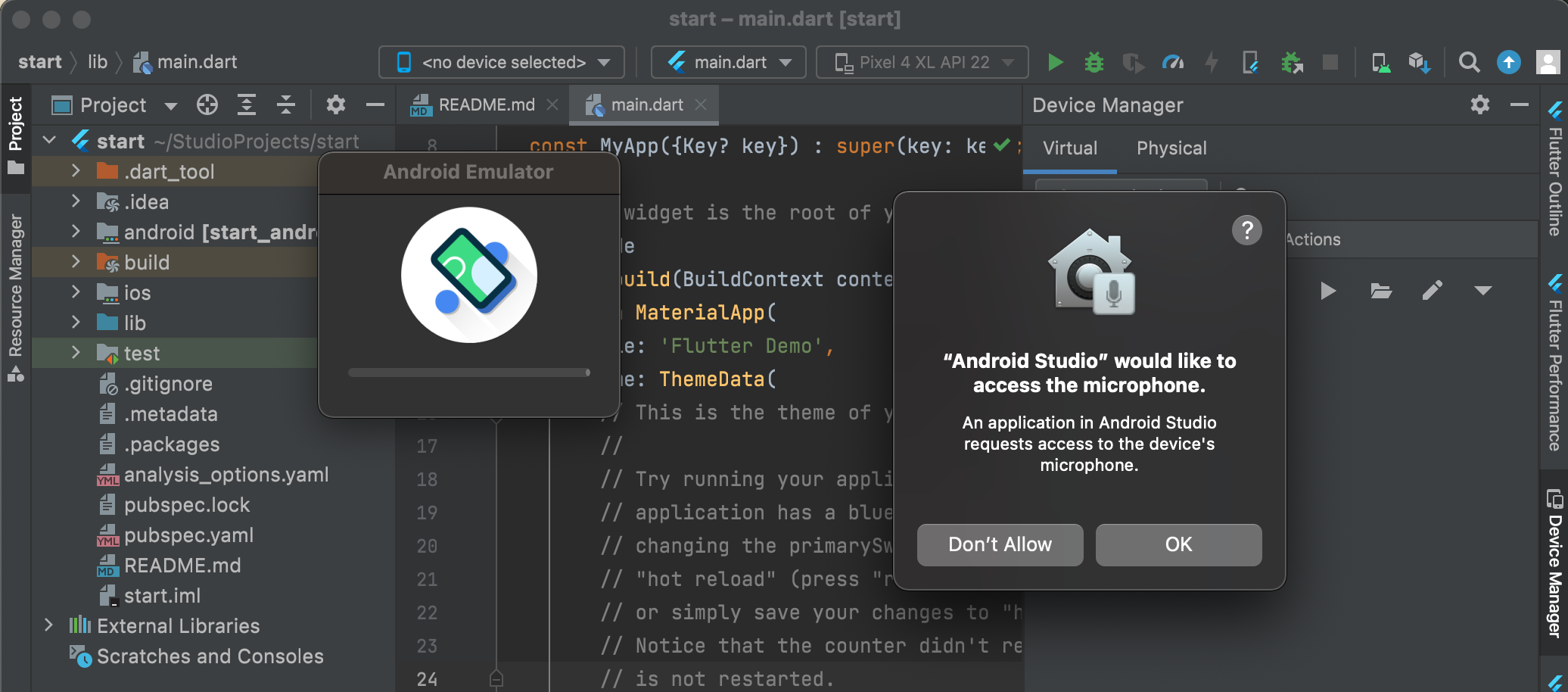
Task: Select pubspec.yaml in project tree
Action: (x=189, y=535)
